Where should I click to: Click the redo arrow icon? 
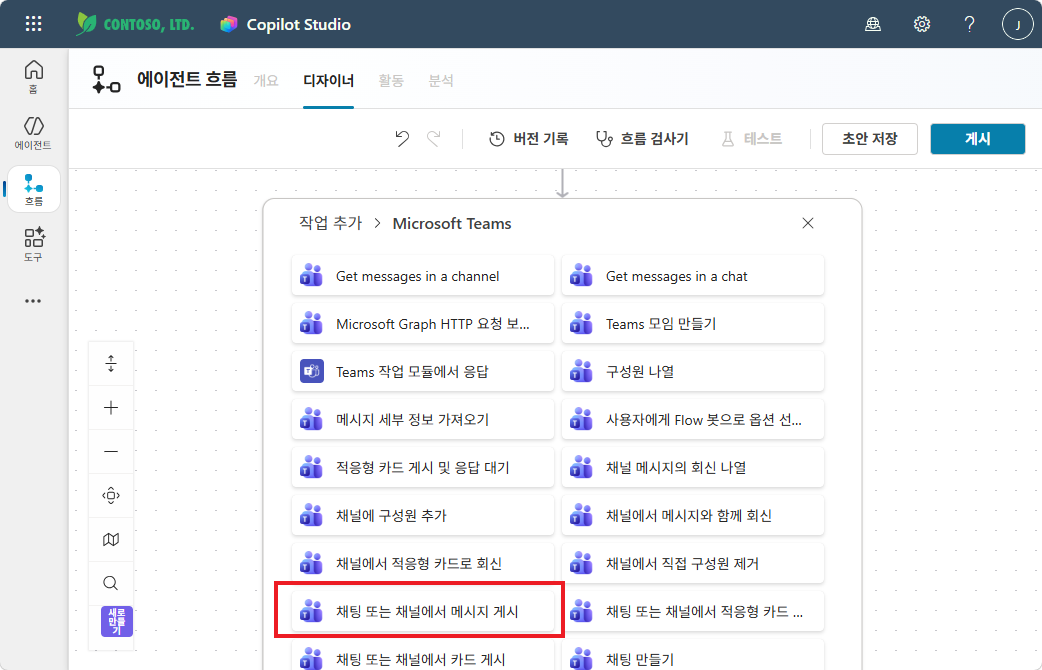[434, 138]
